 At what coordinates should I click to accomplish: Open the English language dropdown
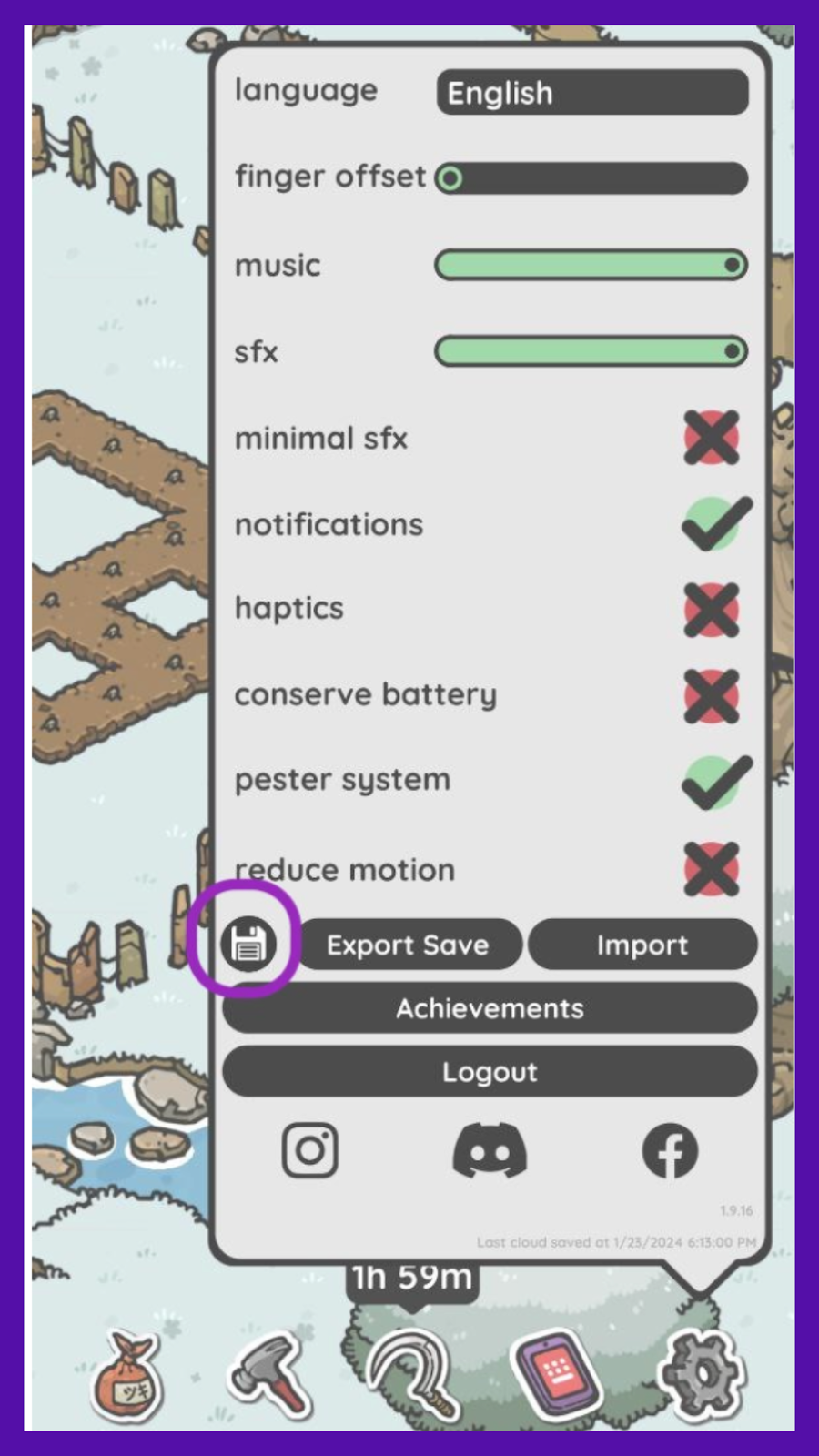click(x=592, y=93)
